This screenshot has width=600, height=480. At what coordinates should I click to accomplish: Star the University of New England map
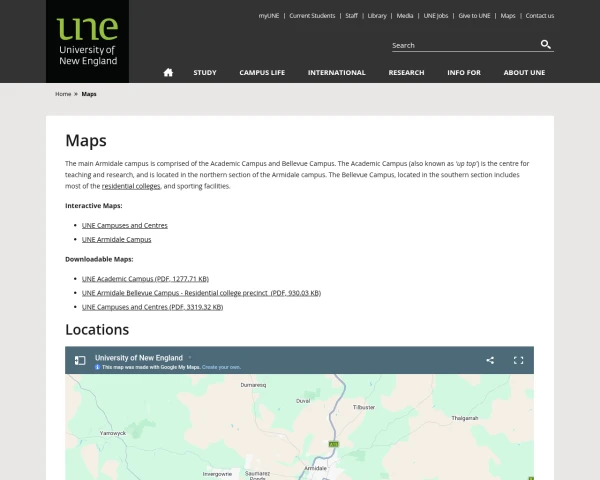[190, 358]
